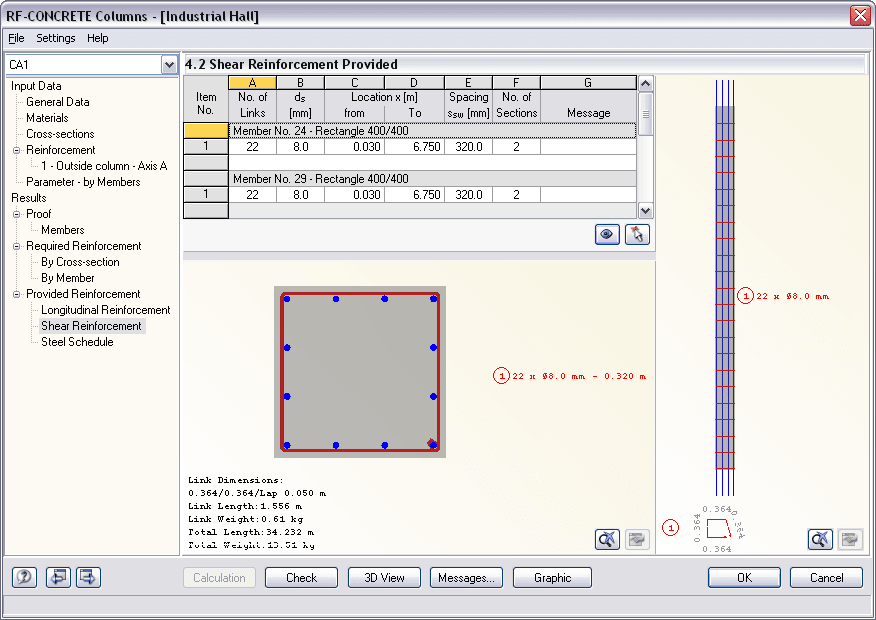
Task: Click ds 8.0 cell for Member 29
Action: point(300,195)
